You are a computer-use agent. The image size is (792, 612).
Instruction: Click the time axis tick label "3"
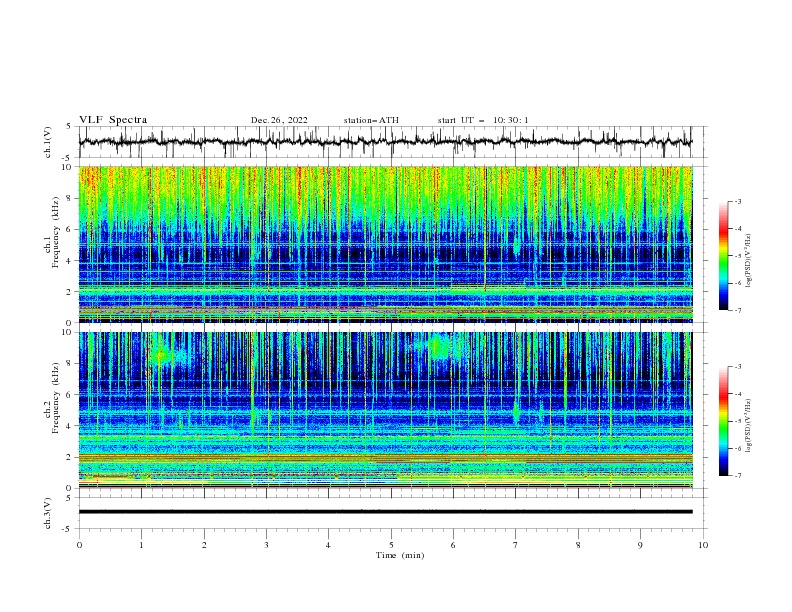(266, 545)
